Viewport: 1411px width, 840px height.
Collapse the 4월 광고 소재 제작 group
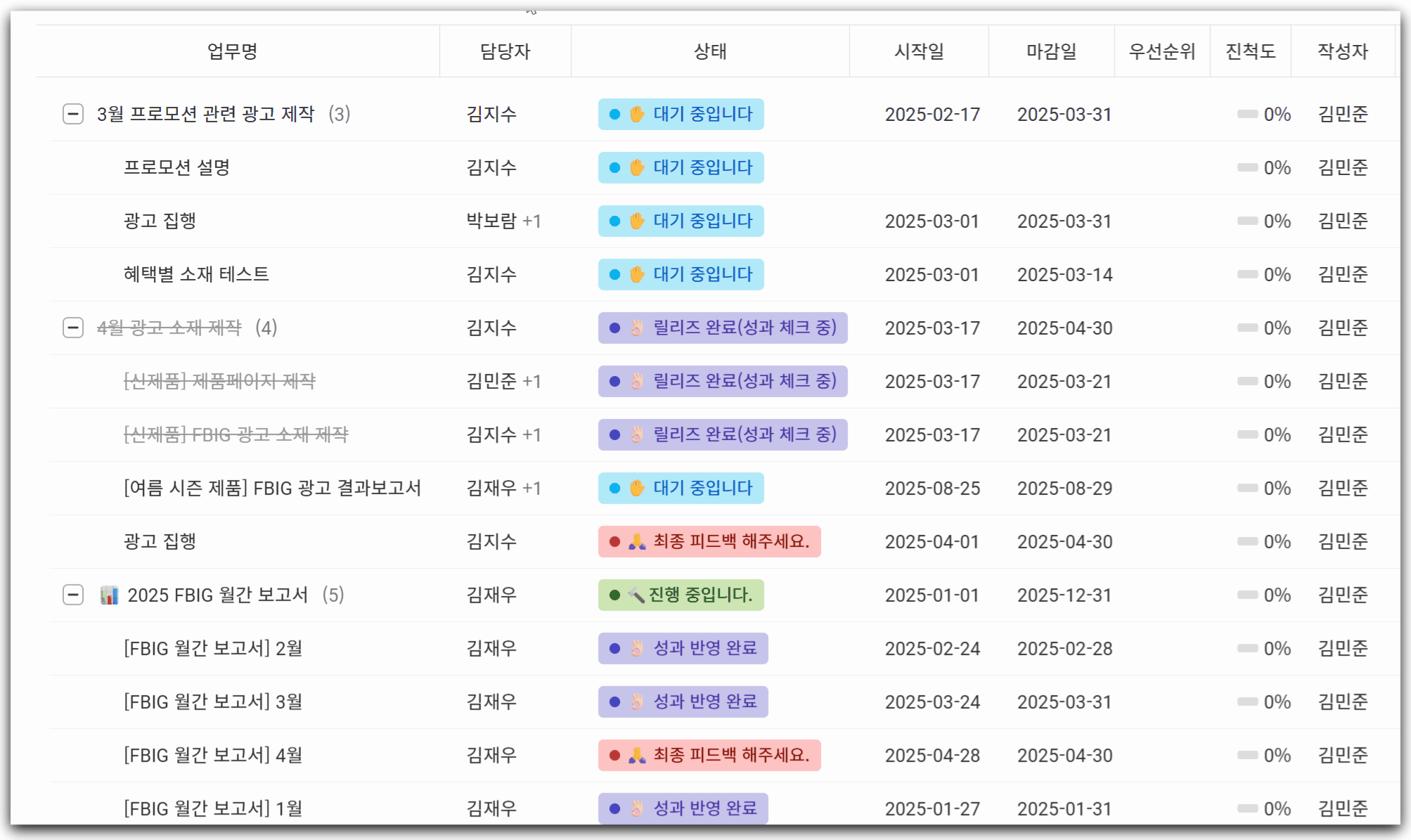click(x=73, y=328)
